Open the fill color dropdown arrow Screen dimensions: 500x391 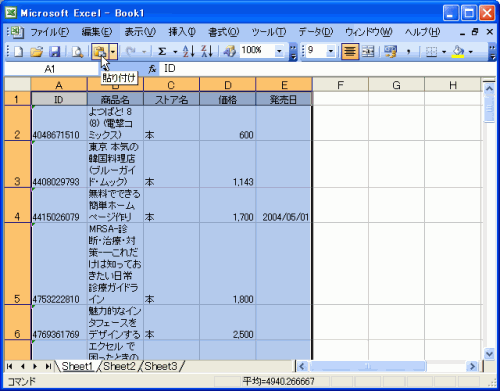click(470, 52)
